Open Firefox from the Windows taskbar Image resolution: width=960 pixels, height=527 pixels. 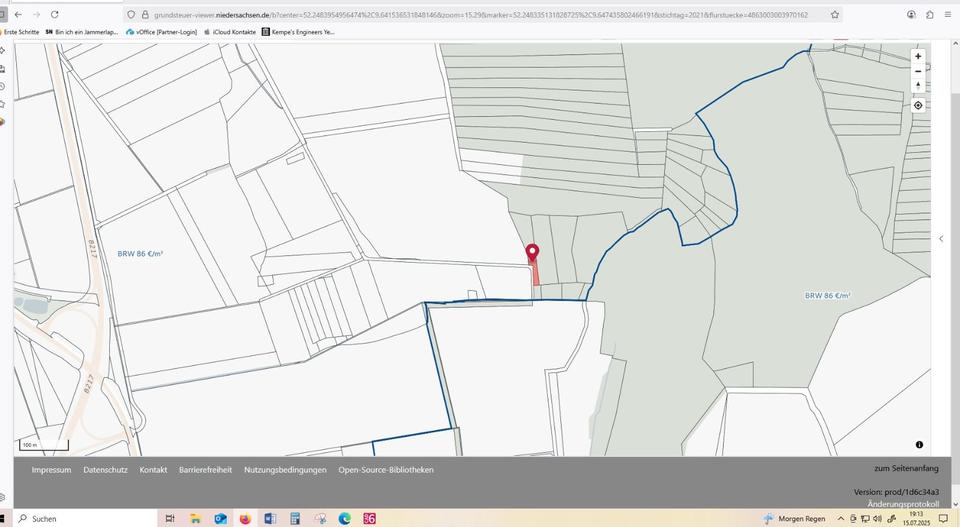pos(245,519)
